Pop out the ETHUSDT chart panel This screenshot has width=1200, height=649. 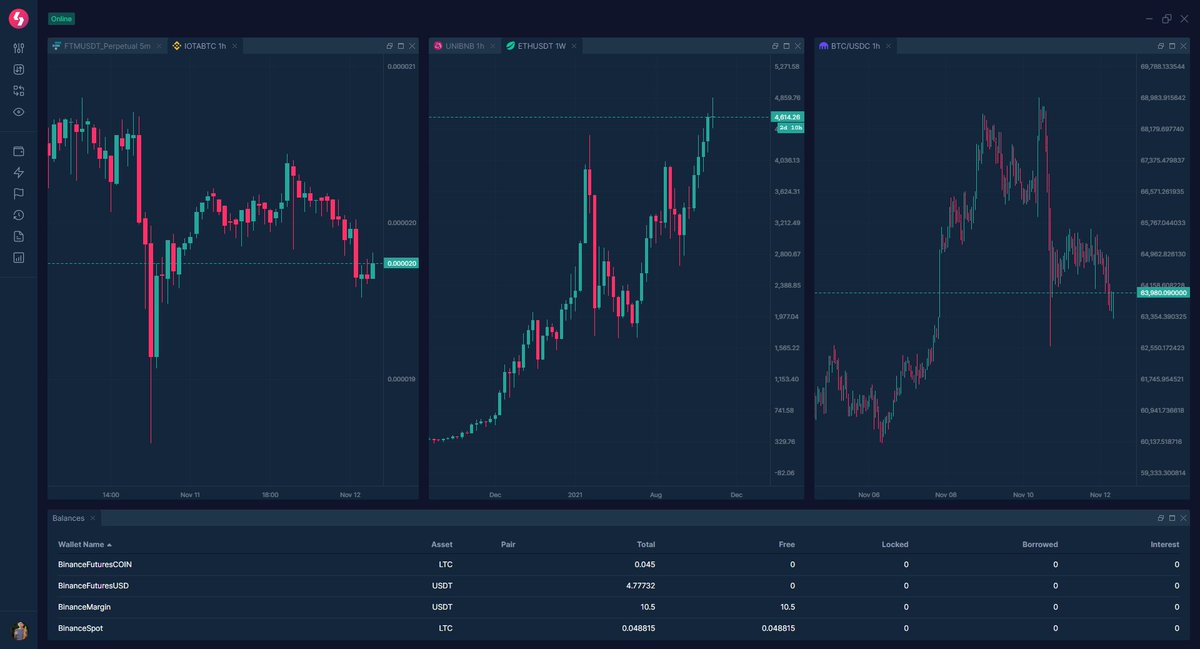click(x=775, y=46)
